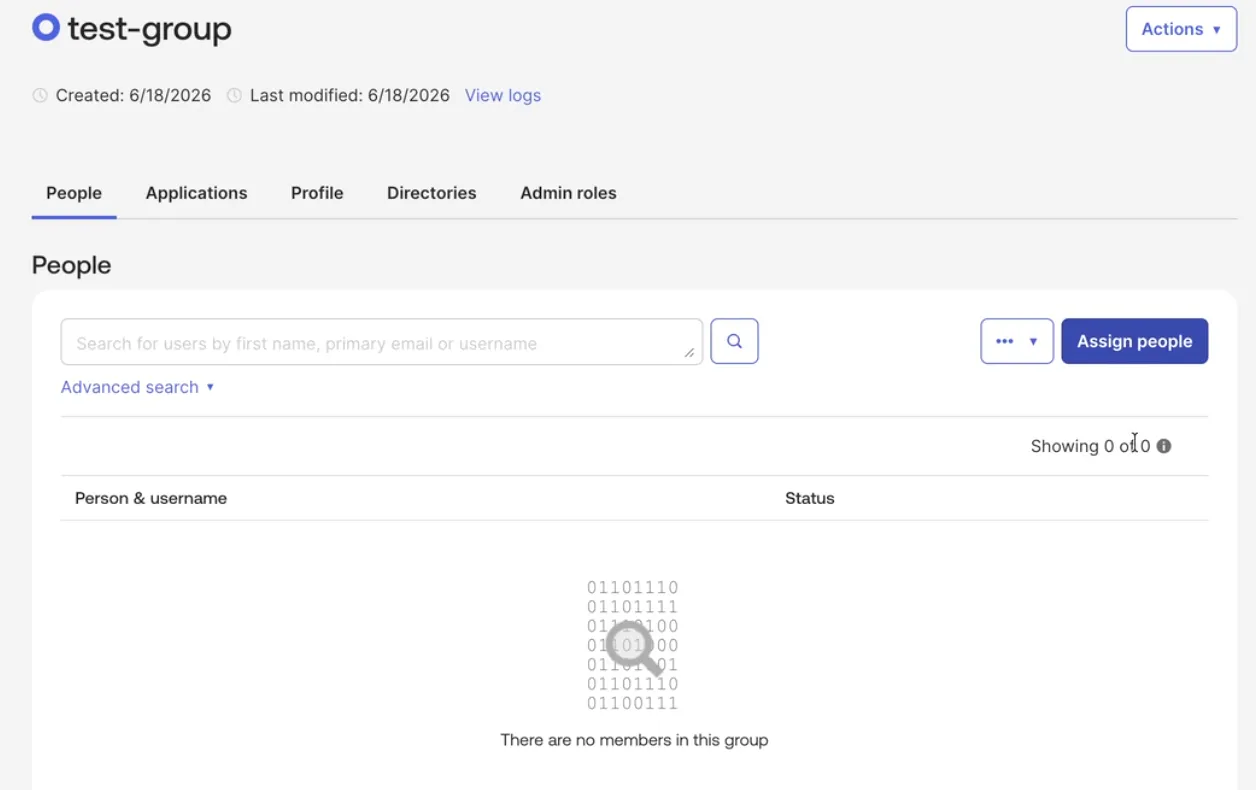Click the Last modified: 6/18/2026 text
The height and width of the screenshot is (790, 1256).
(x=350, y=96)
